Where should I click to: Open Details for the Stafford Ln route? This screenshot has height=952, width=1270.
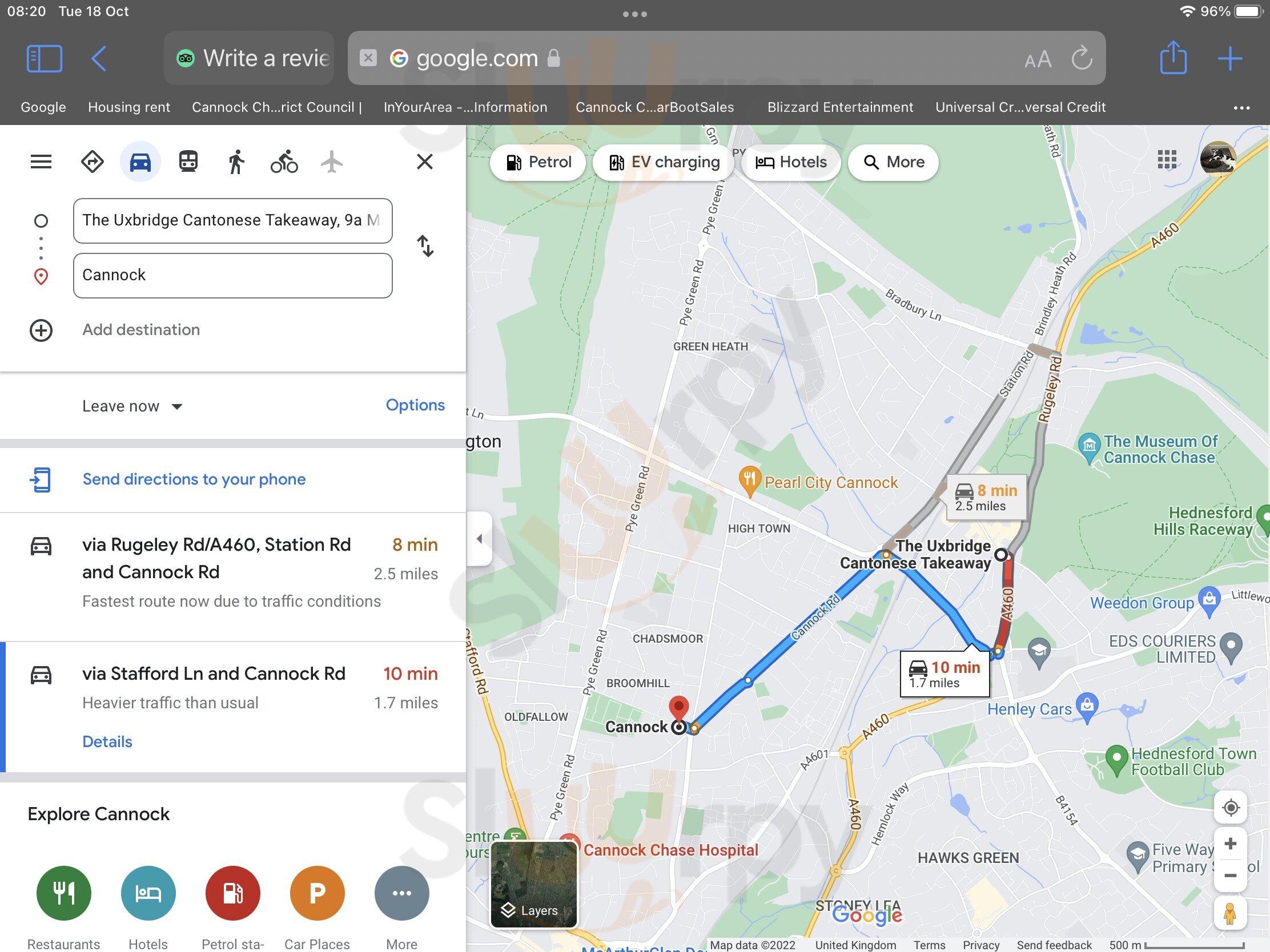pos(107,741)
